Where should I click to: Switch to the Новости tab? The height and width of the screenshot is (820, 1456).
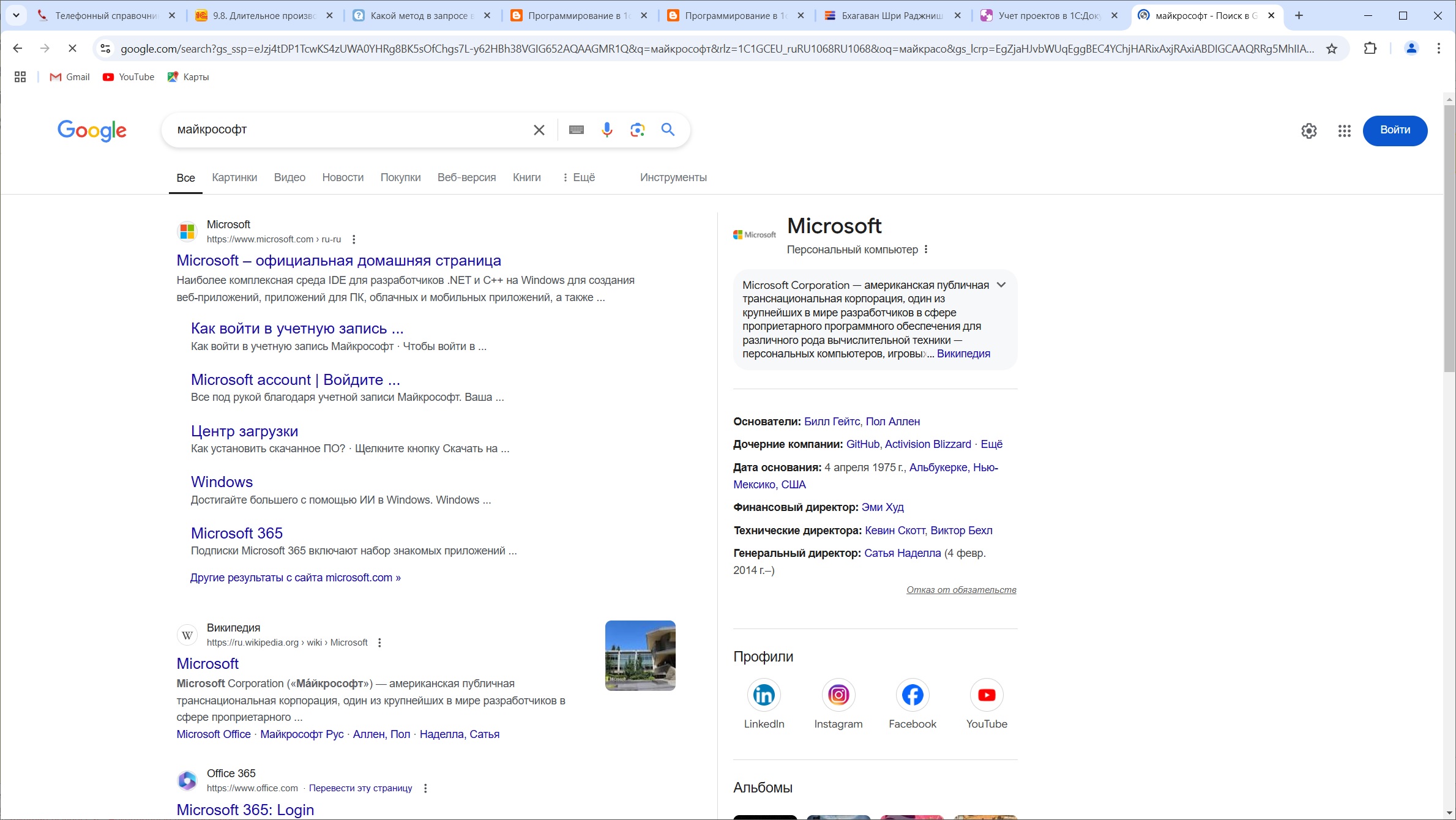point(343,177)
